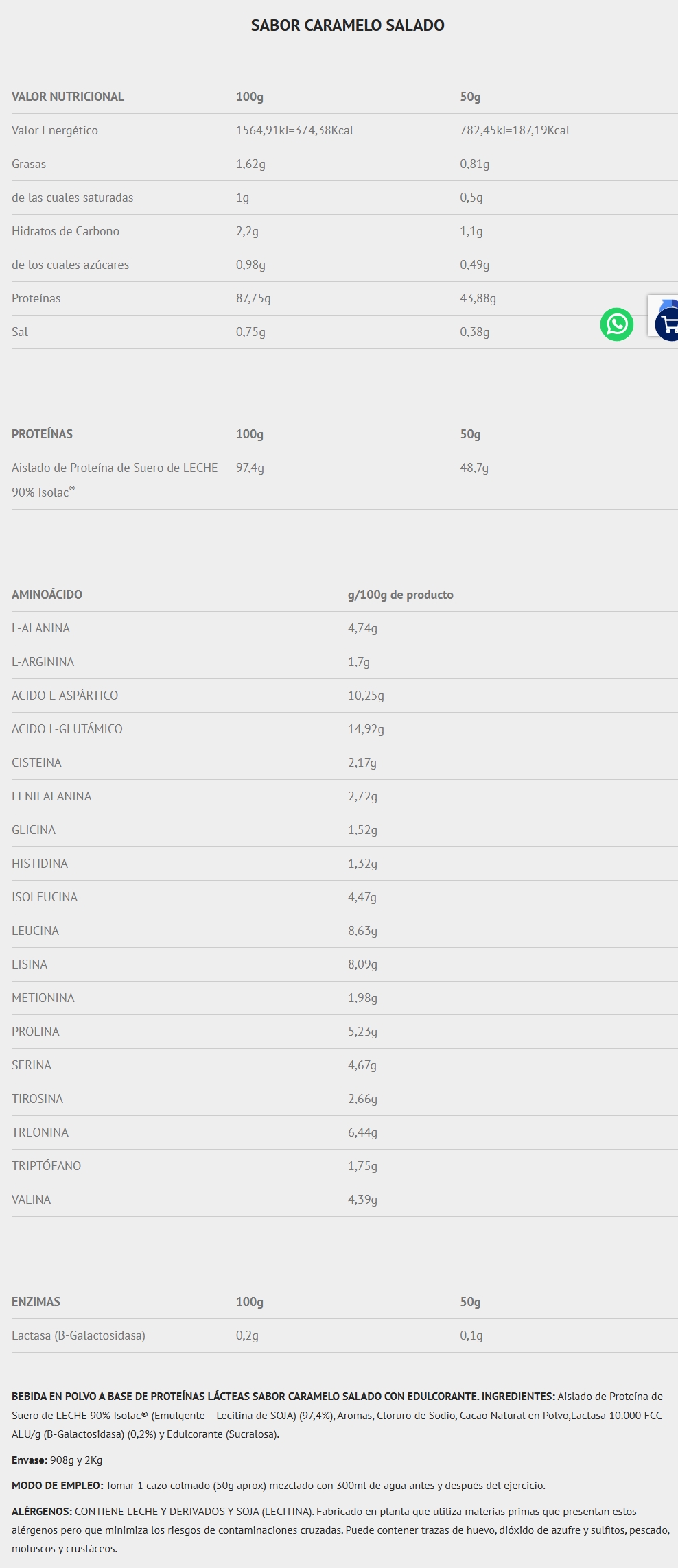This screenshot has height=1568, width=678.
Task: Click the 'MODO DE EMPLEO:' label
Action: point(57,1486)
